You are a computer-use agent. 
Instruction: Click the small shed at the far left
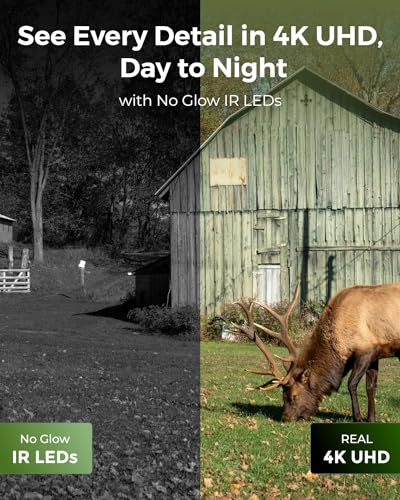point(7,228)
